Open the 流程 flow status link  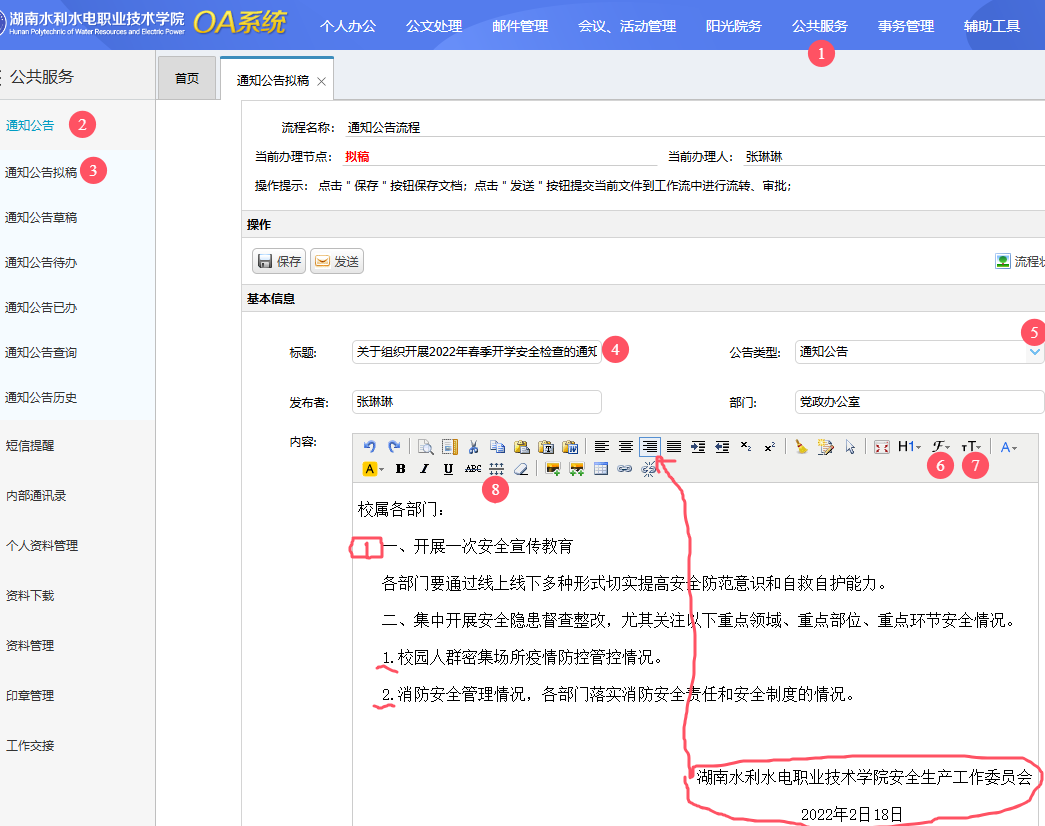tap(1020, 261)
